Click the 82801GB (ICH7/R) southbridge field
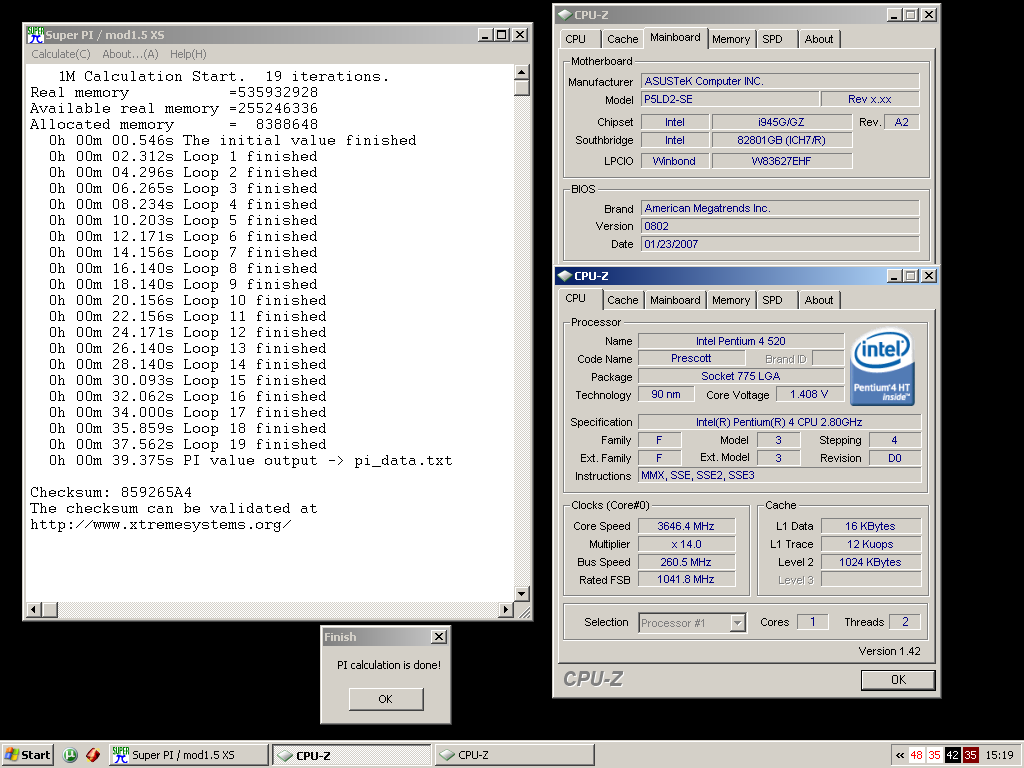This screenshot has width=1024, height=768. point(781,140)
